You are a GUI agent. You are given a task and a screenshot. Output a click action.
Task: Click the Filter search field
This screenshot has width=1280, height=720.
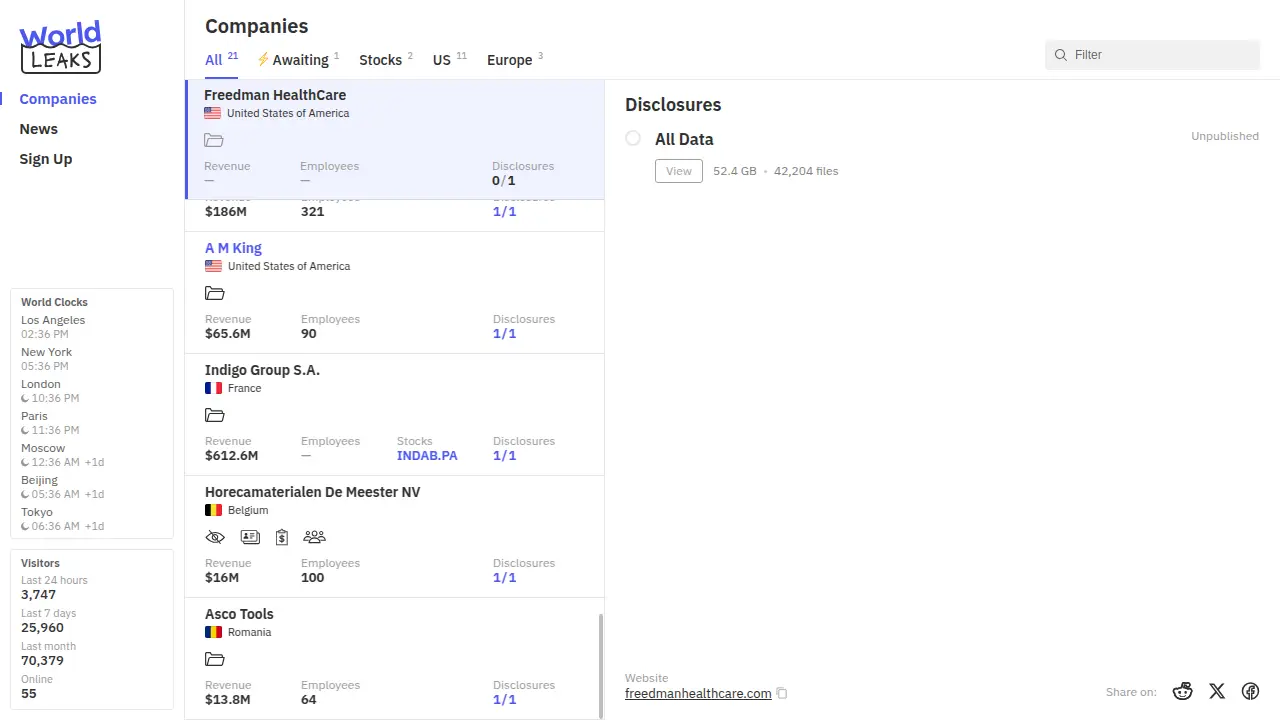(x=1160, y=55)
